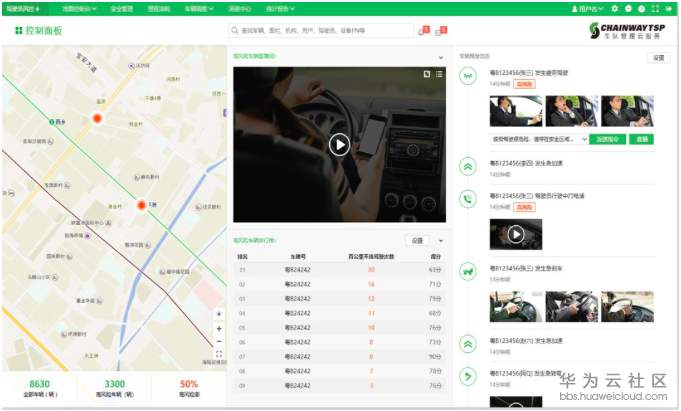Click the 控制面板 grid icon
The width and height of the screenshot is (681, 411).
click(19, 30)
